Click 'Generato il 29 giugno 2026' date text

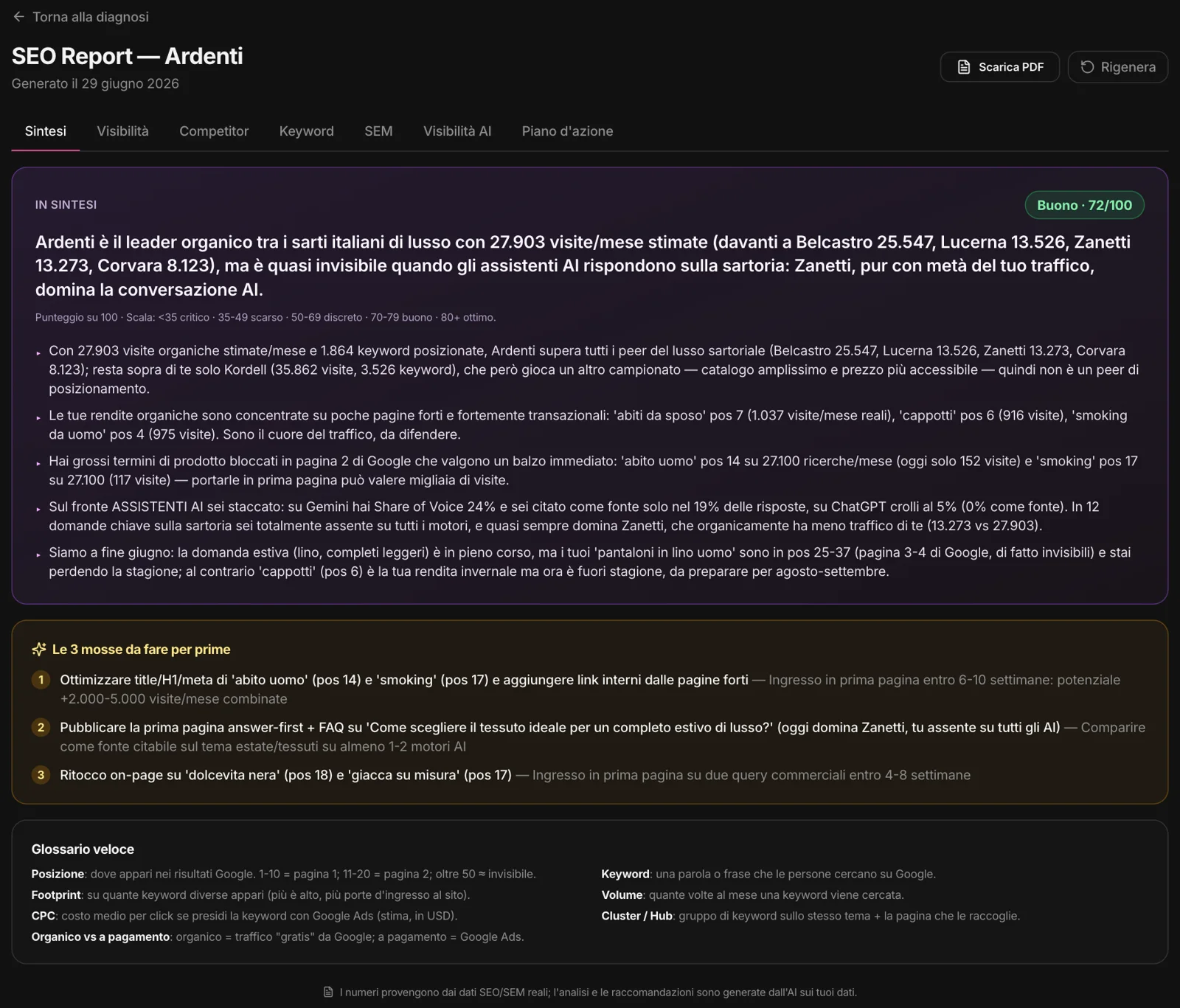click(95, 83)
